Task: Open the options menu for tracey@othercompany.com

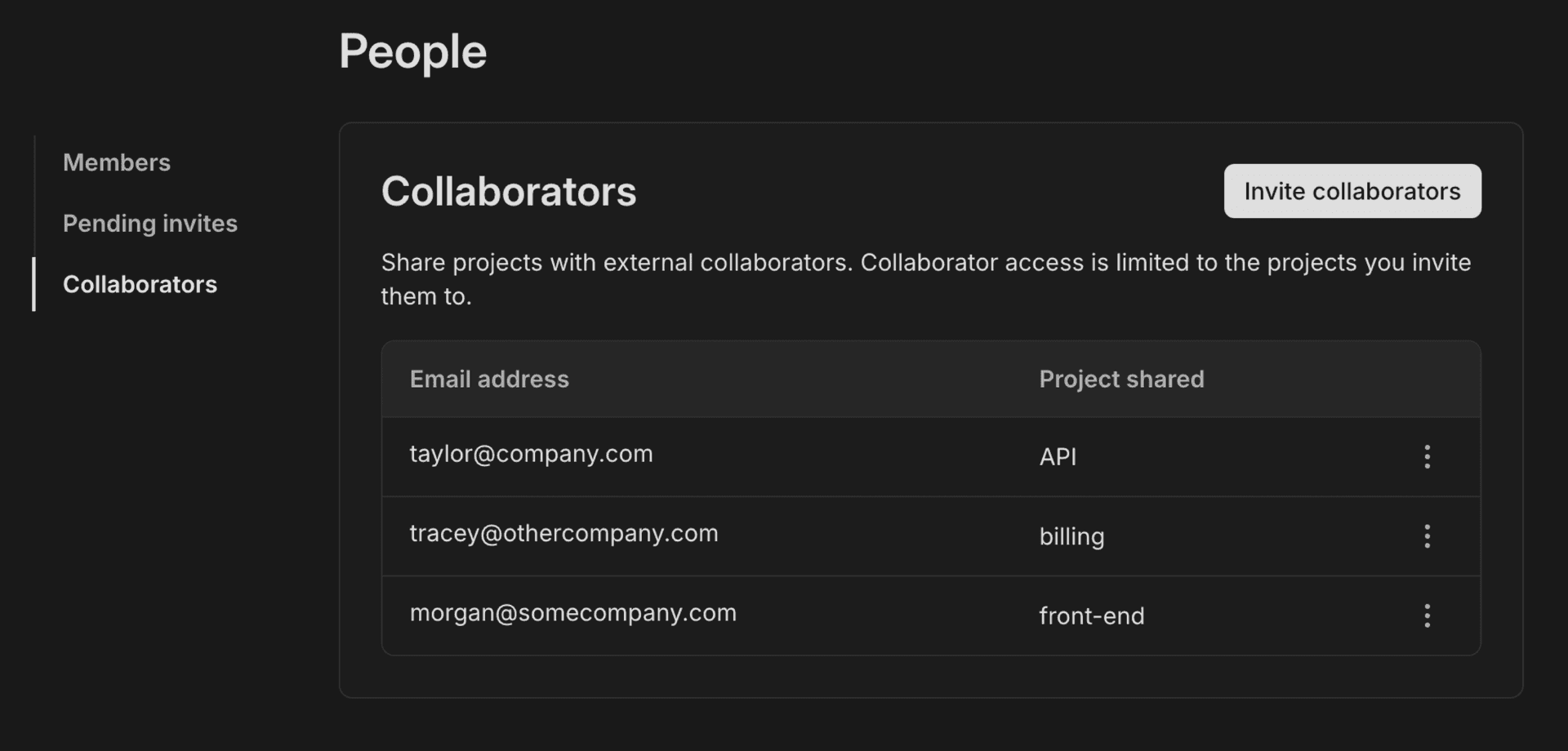Action: (1427, 535)
